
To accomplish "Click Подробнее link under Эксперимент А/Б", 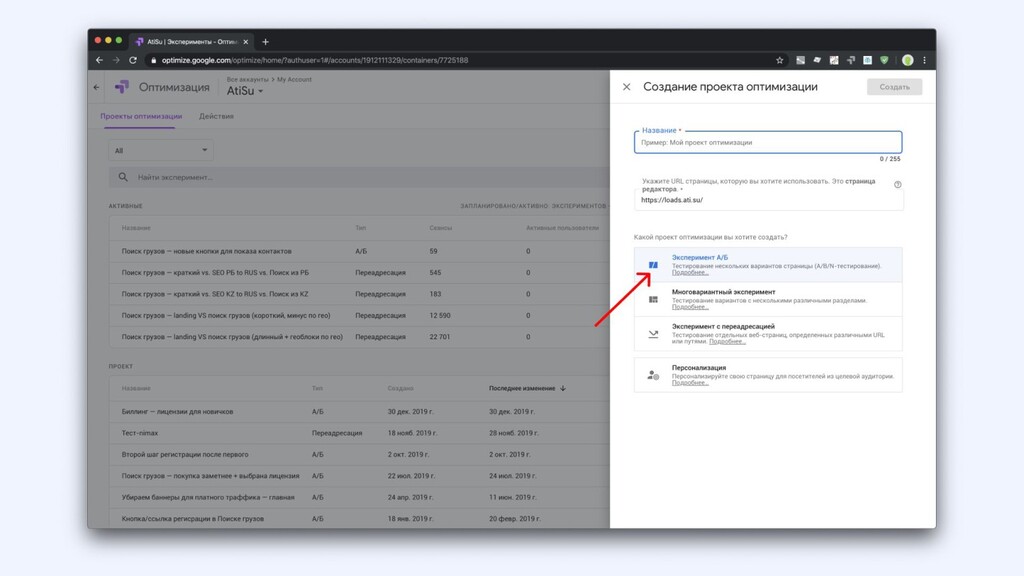I will tap(690, 272).
